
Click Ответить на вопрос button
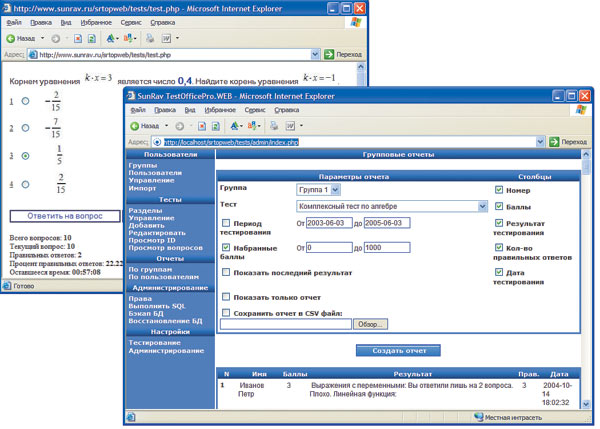pyautogui.click(x=65, y=216)
